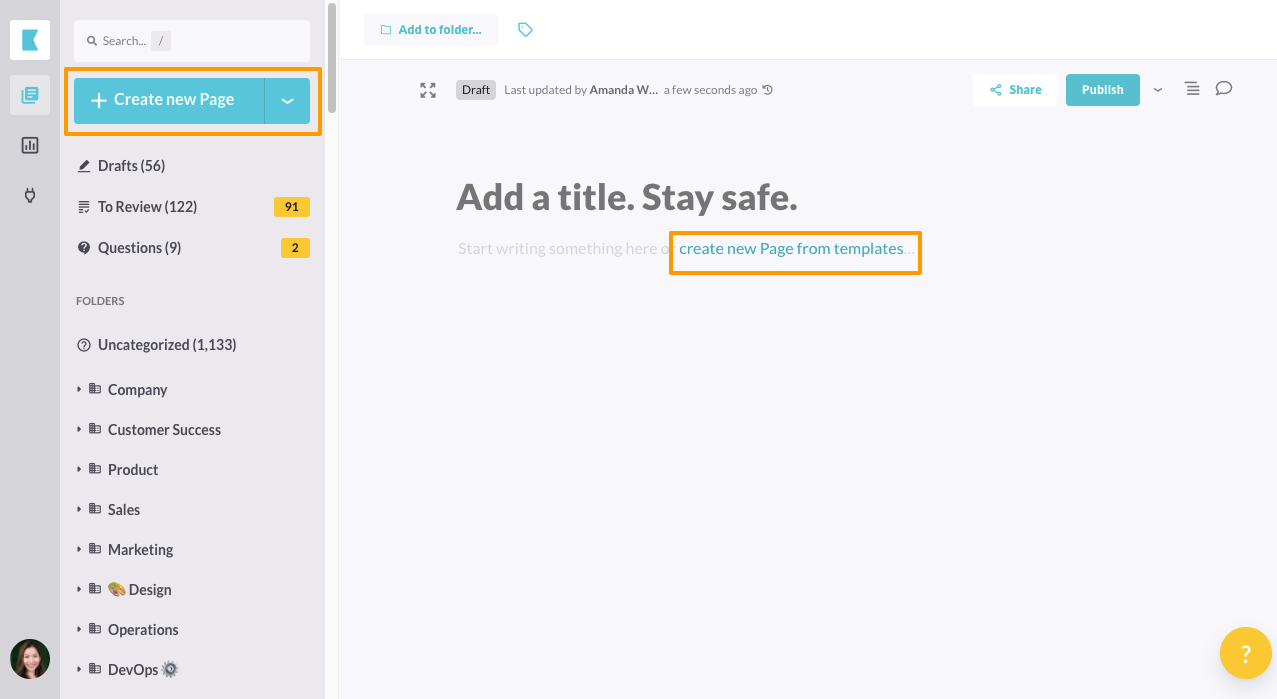Image resolution: width=1277 pixels, height=699 pixels.
Task: Show the table of contents outline icon
Action: point(1192,89)
